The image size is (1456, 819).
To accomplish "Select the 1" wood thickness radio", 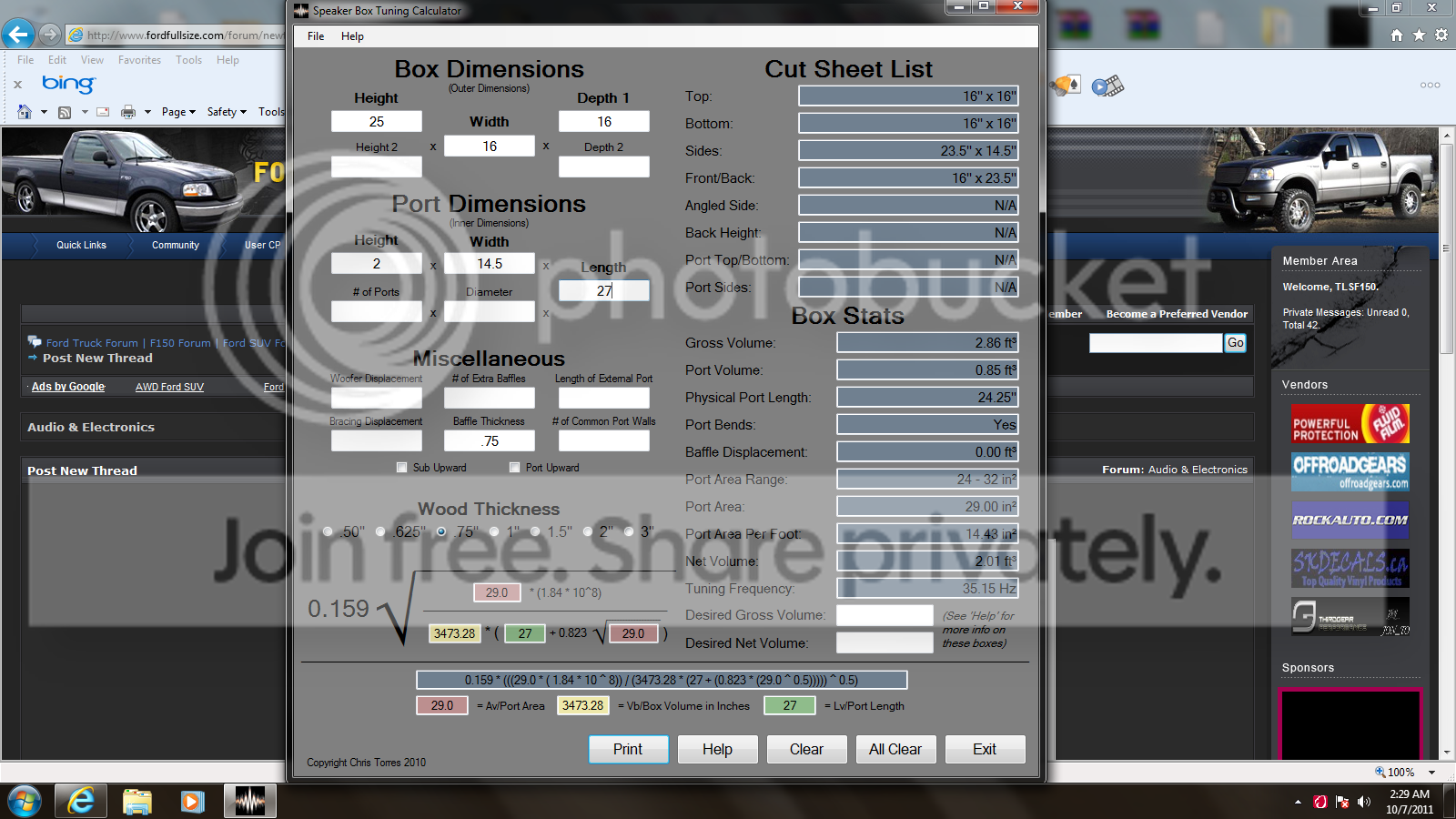I will [494, 531].
